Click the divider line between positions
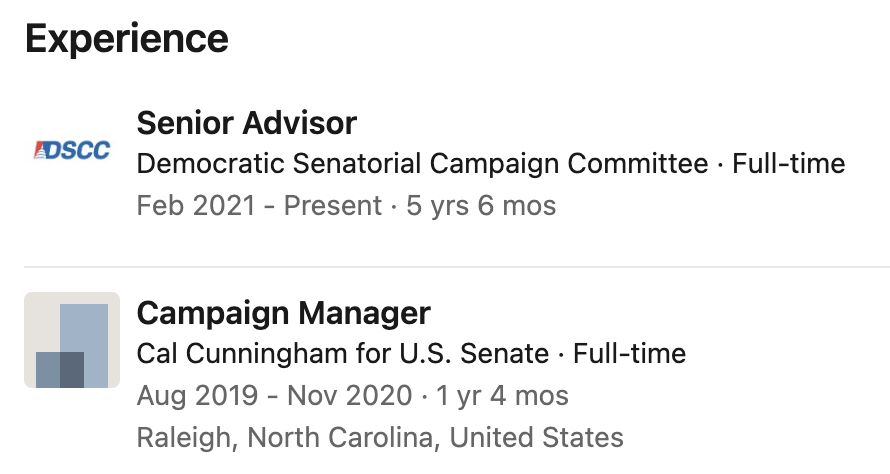 click(457, 266)
